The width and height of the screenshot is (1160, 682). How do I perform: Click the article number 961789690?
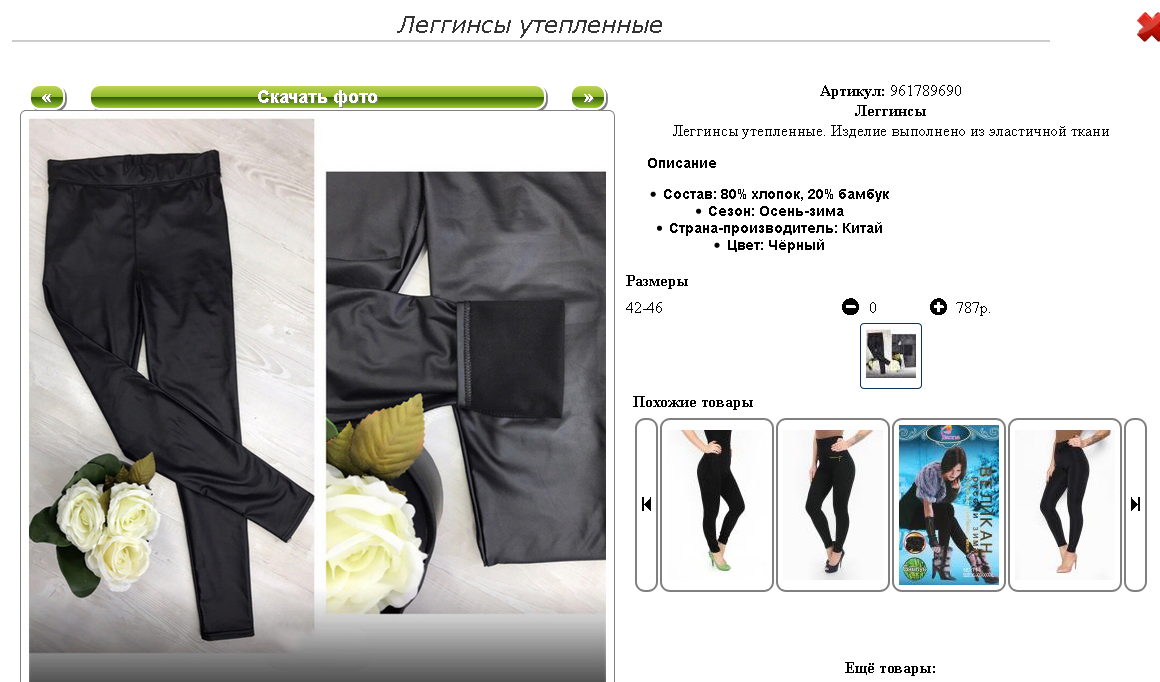(x=925, y=91)
